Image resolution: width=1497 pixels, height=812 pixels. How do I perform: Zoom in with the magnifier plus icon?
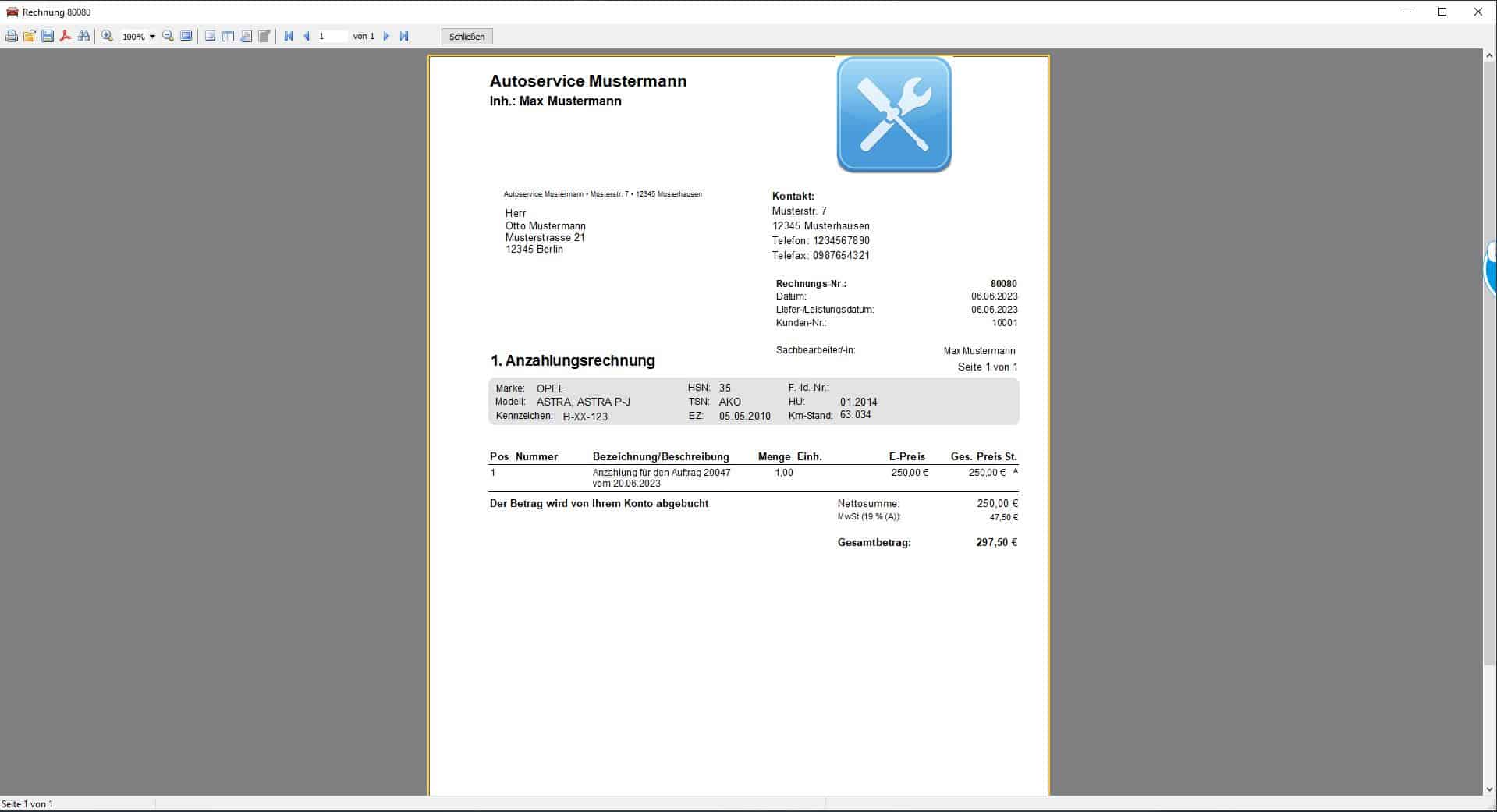coord(108,36)
